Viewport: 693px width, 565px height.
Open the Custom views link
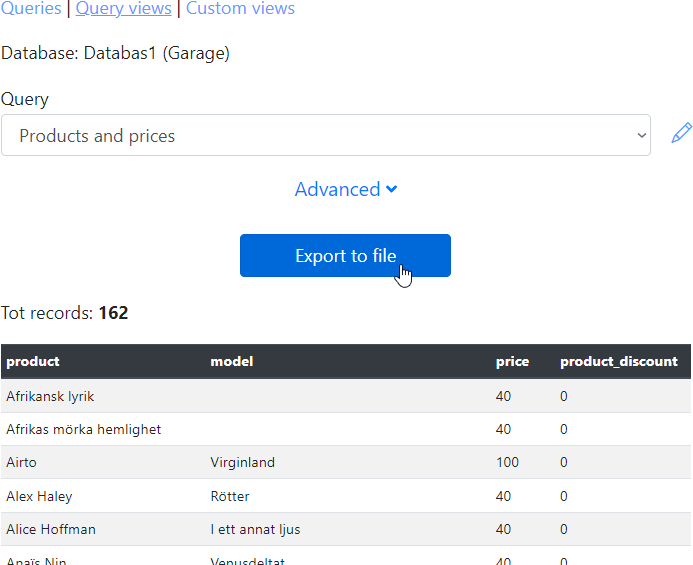(x=240, y=9)
